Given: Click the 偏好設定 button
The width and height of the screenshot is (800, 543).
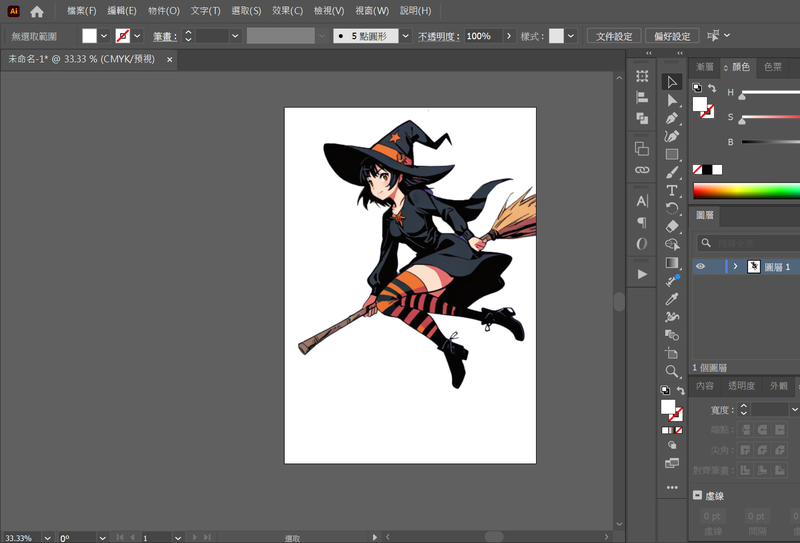Looking at the screenshot, I should pos(672,36).
